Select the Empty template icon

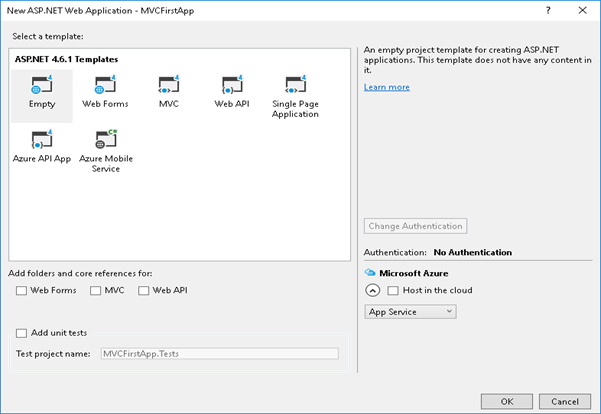tap(42, 85)
